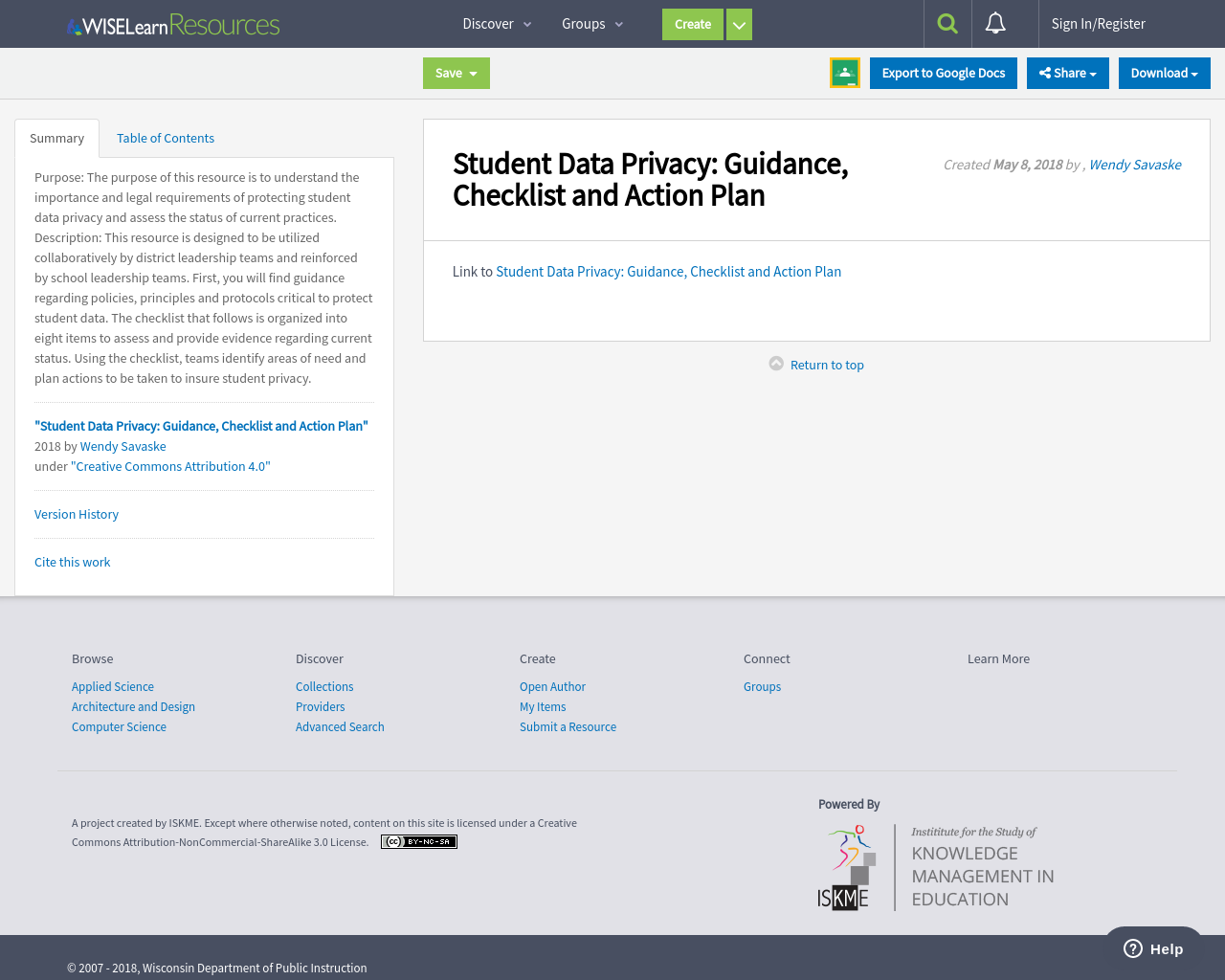Image resolution: width=1225 pixels, height=980 pixels.
Task: Open the Download options dropdown
Action: coord(1164,72)
